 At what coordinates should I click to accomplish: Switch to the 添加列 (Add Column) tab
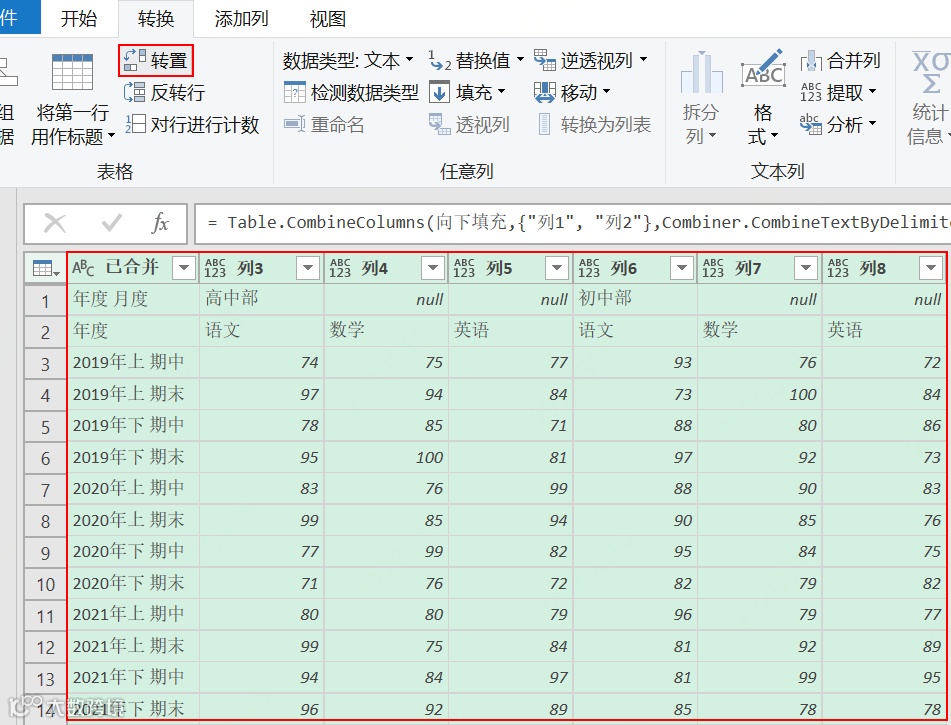[x=241, y=18]
